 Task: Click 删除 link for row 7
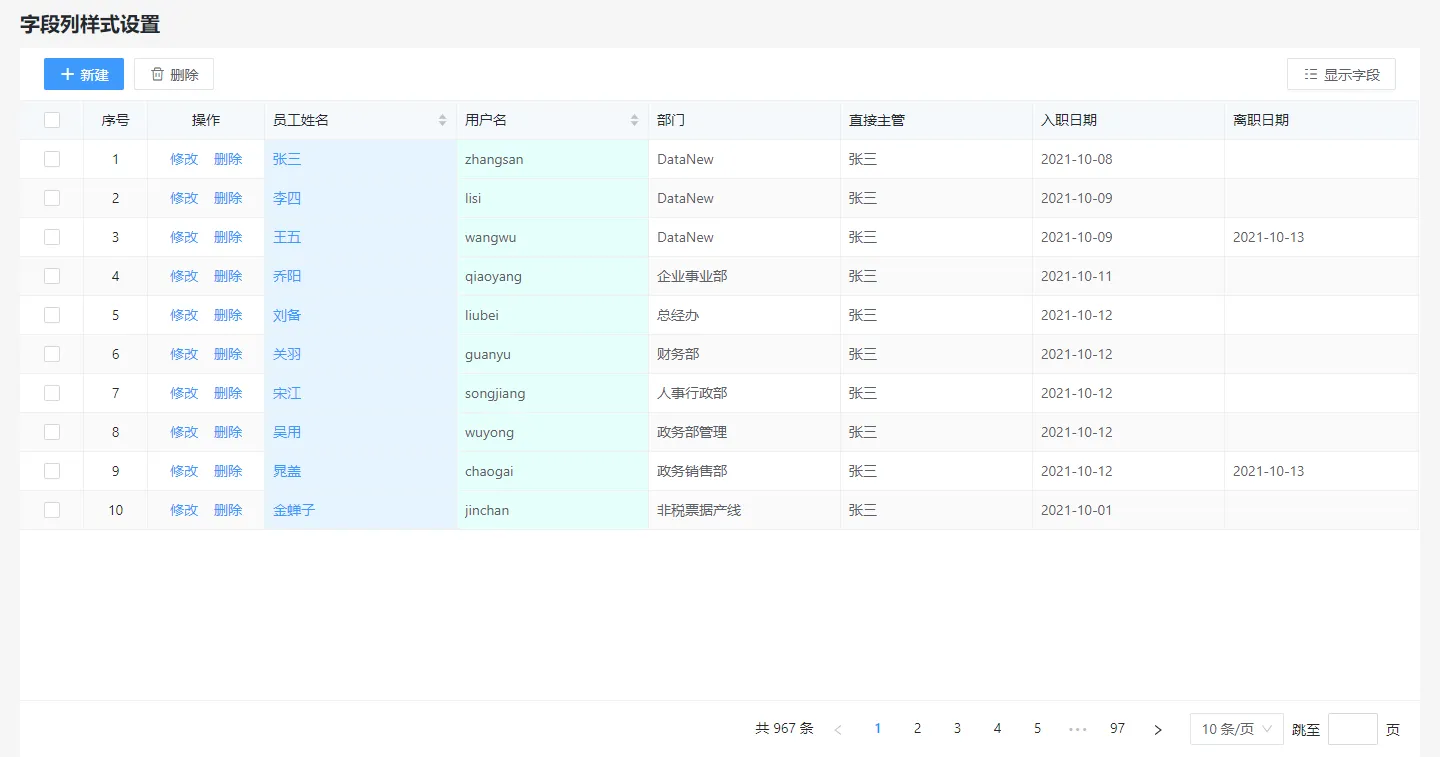228,393
